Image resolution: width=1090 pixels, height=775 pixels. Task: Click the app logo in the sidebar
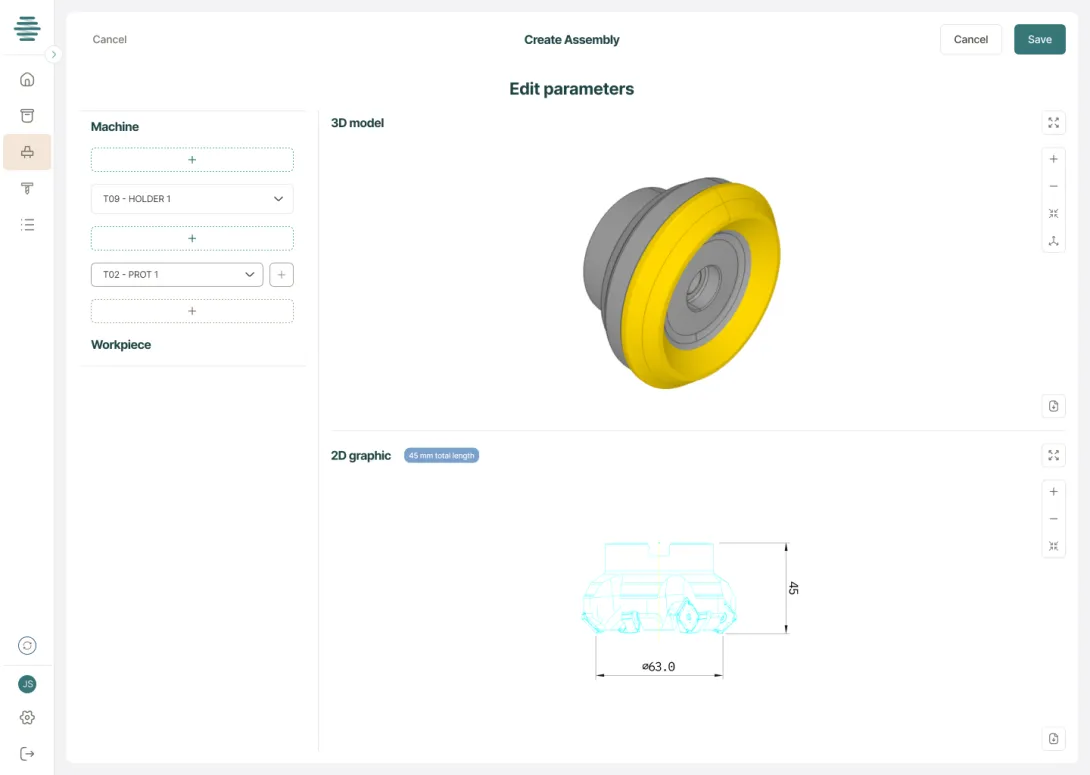27,28
